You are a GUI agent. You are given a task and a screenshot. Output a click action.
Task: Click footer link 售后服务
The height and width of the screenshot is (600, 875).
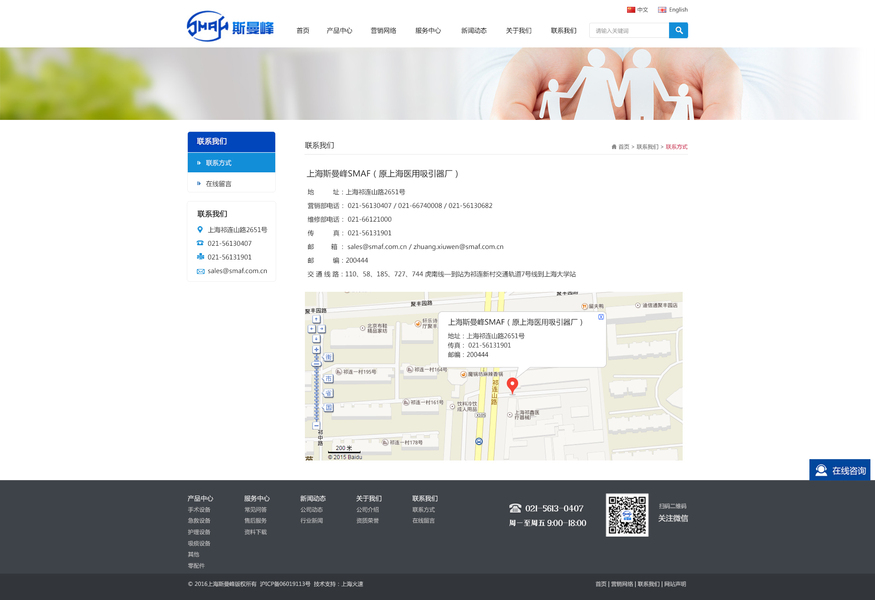point(255,521)
